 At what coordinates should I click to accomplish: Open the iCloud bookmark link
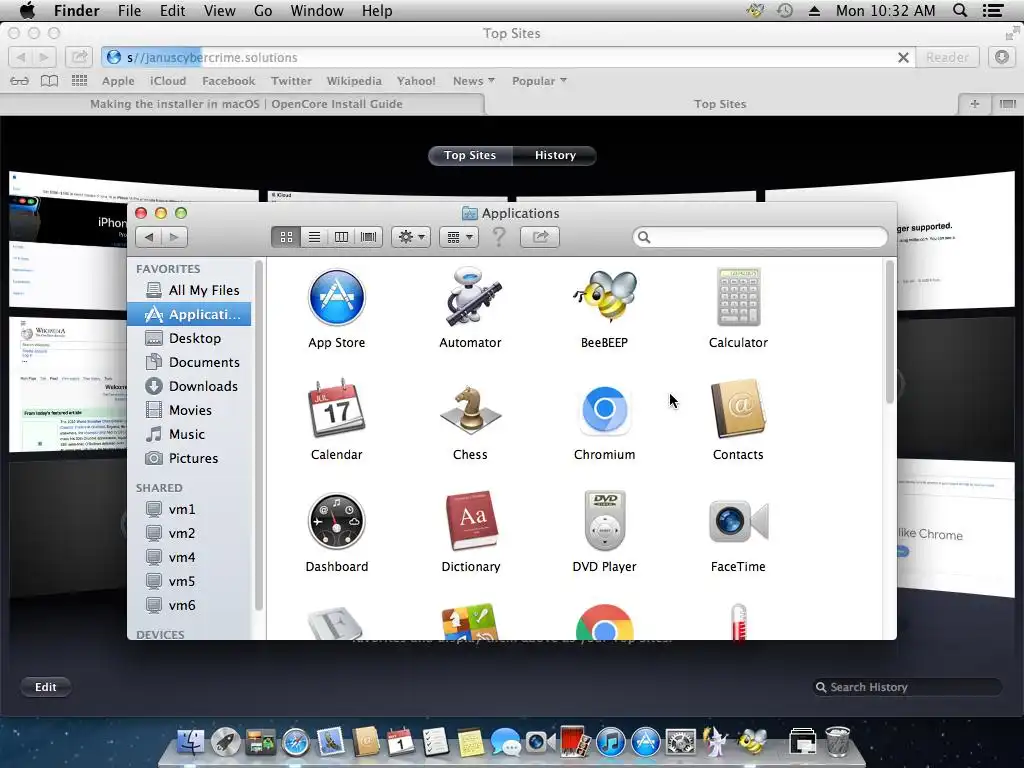tap(168, 81)
